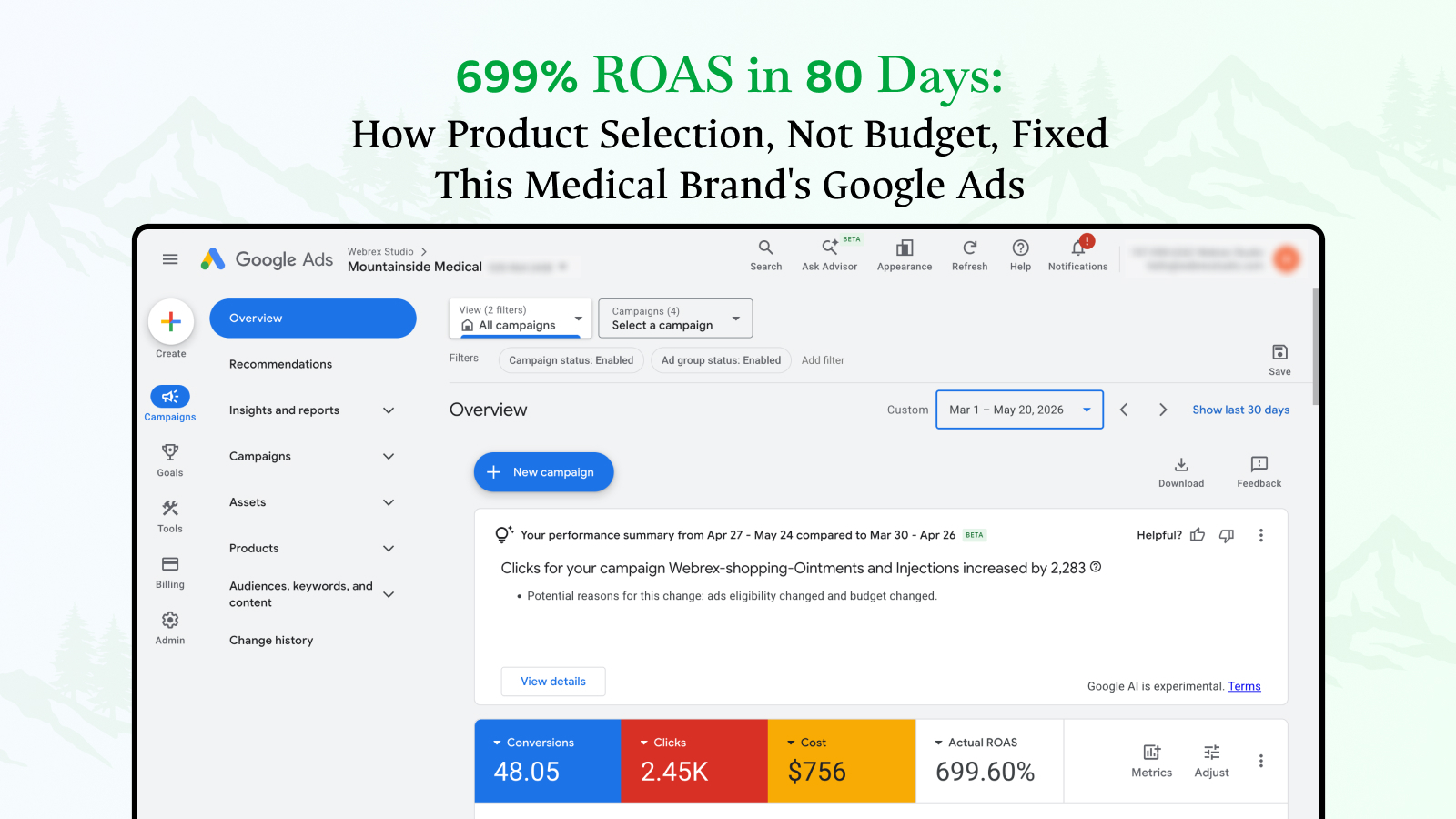
Task: Click the Mountainside Medical account name
Action: pyautogui.click(x=415, y=267)
